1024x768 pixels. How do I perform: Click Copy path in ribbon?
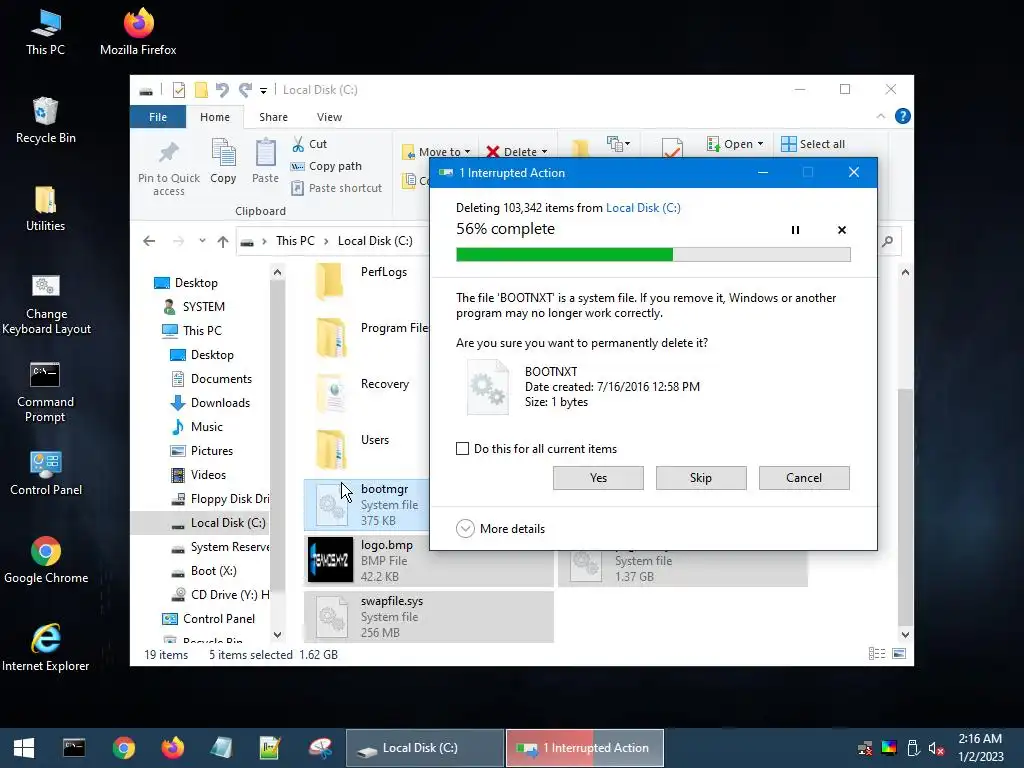(326, 166)
